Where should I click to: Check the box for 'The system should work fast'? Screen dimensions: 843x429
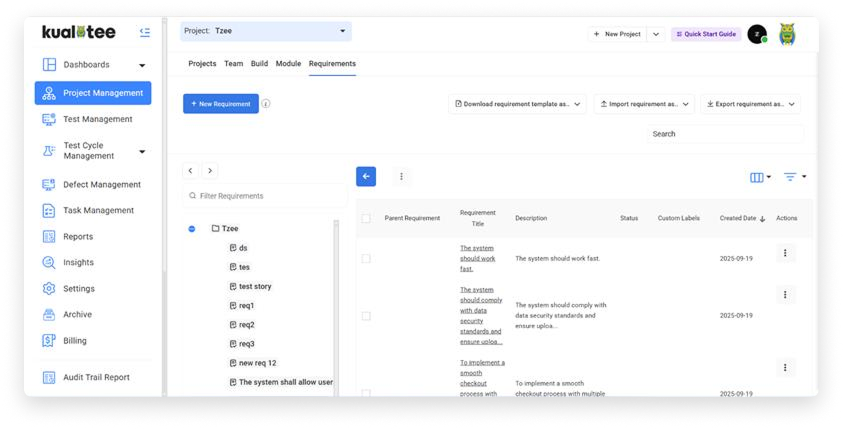coord(366,258)
